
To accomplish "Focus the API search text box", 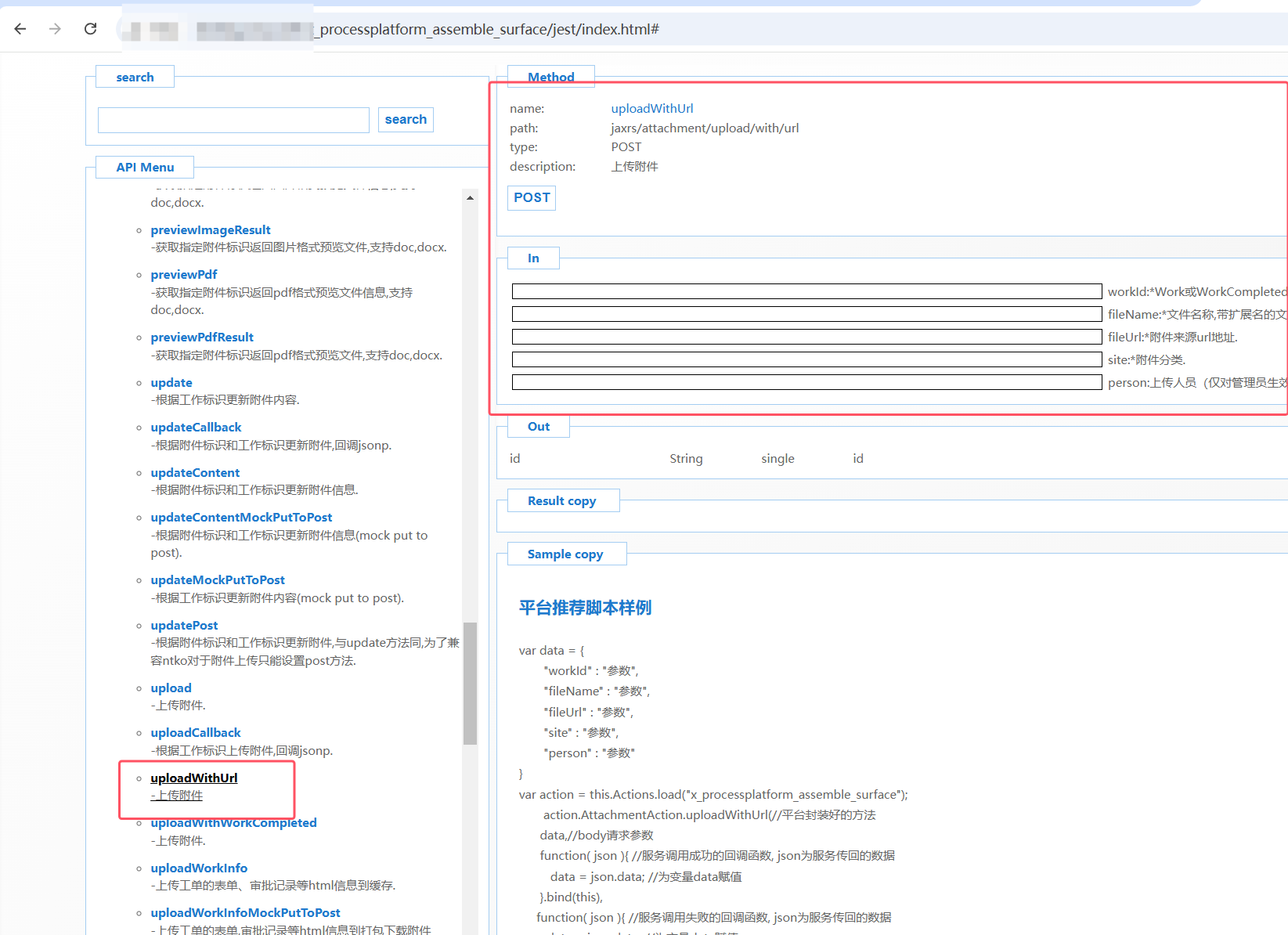I will 233,120.
